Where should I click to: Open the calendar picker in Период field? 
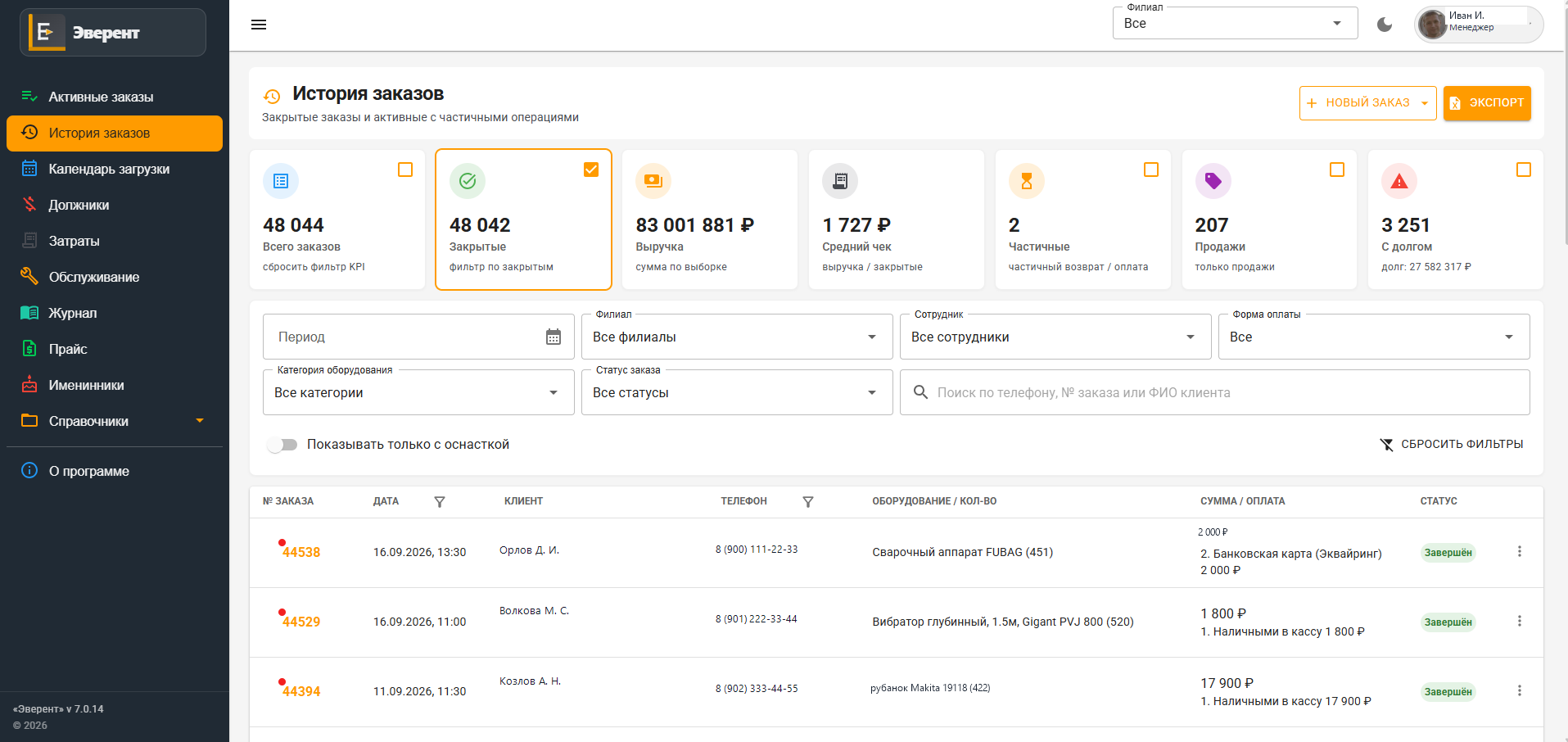pos(554,337)
